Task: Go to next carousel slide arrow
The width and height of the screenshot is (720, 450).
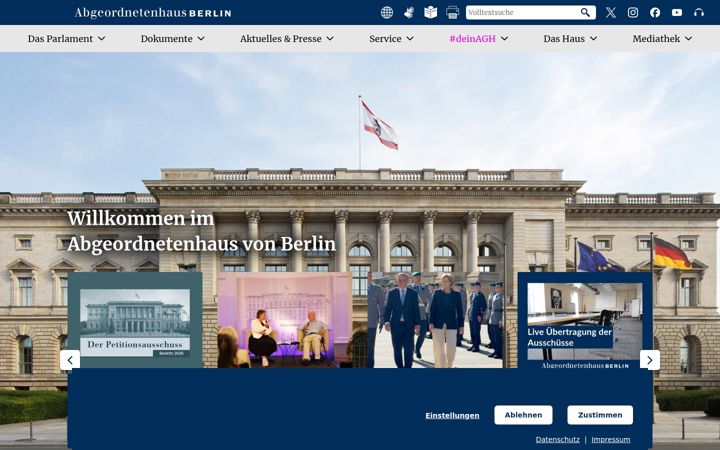Action: (650, 360)
